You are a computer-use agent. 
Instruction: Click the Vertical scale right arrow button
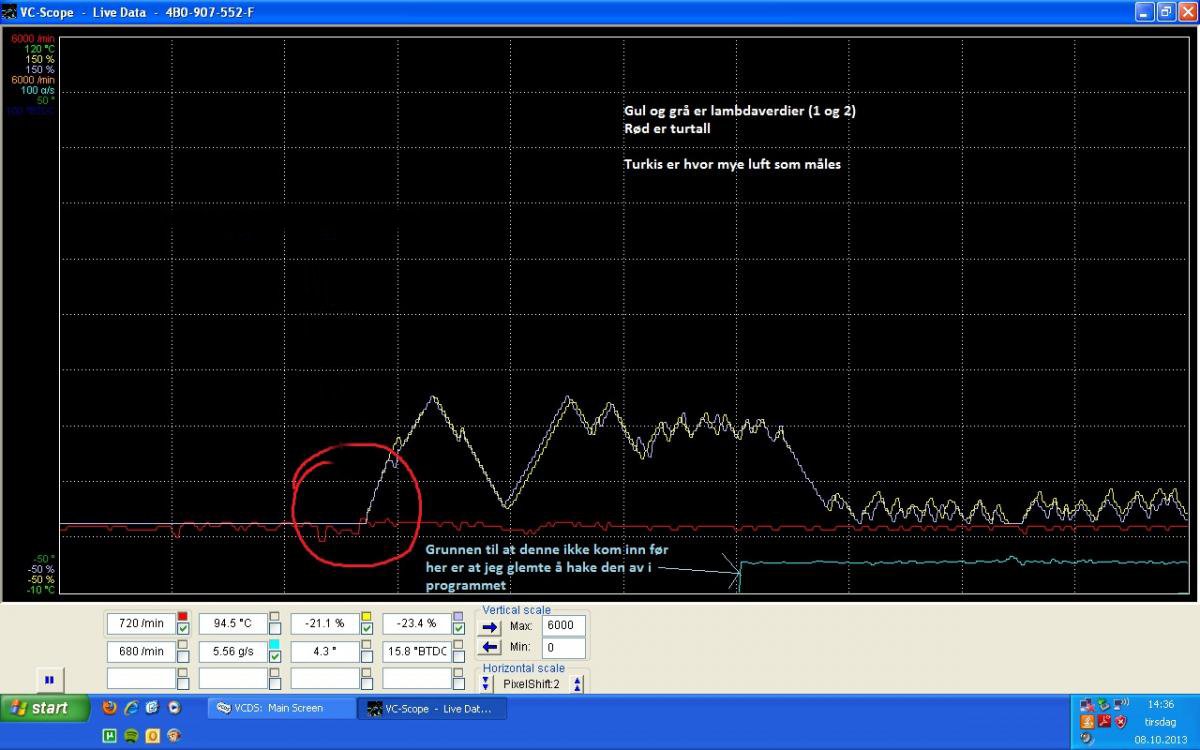(x=490, y=626)
